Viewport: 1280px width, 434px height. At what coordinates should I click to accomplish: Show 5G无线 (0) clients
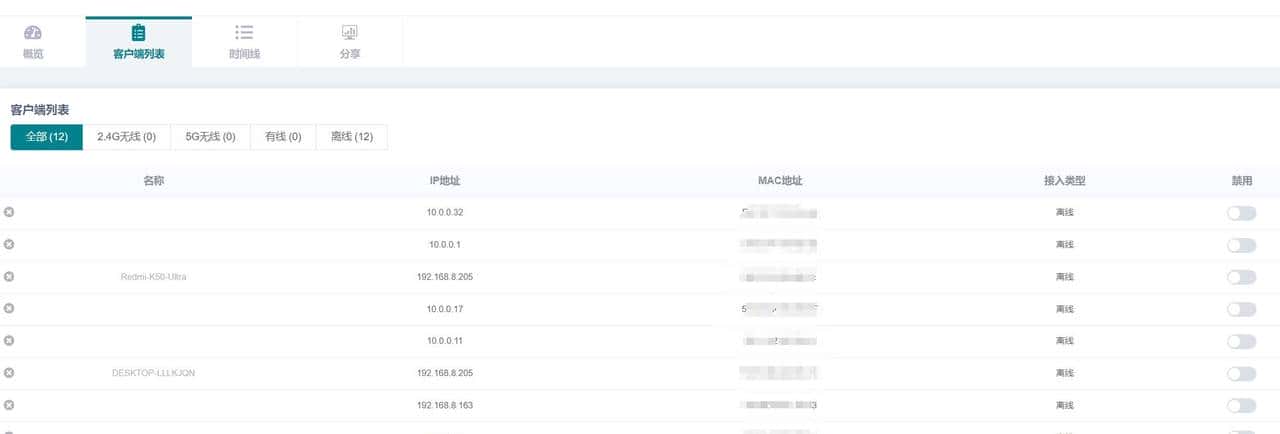(x=211, y=137)
